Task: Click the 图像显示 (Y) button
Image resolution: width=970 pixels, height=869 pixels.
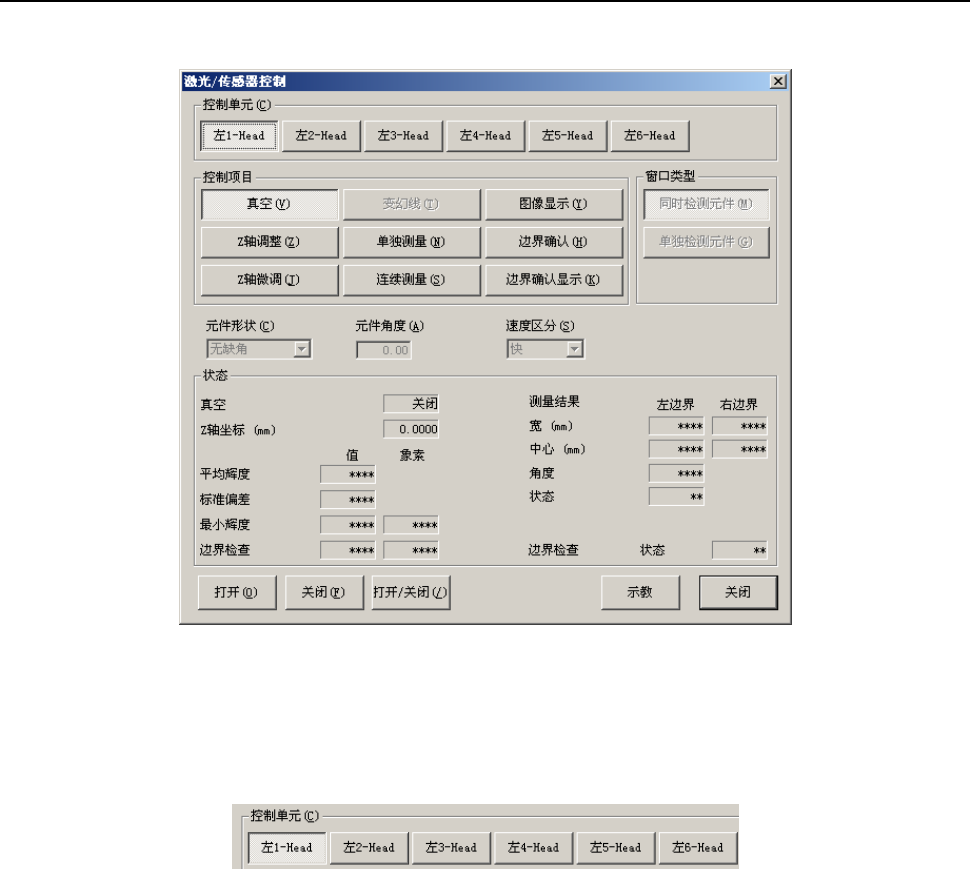Action: coord(554,204)
